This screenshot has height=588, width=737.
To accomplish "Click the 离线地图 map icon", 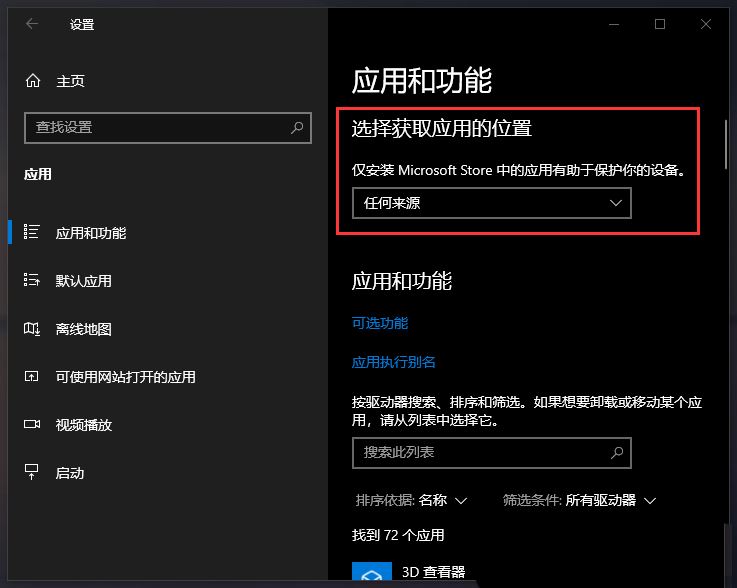I will 32,329.
